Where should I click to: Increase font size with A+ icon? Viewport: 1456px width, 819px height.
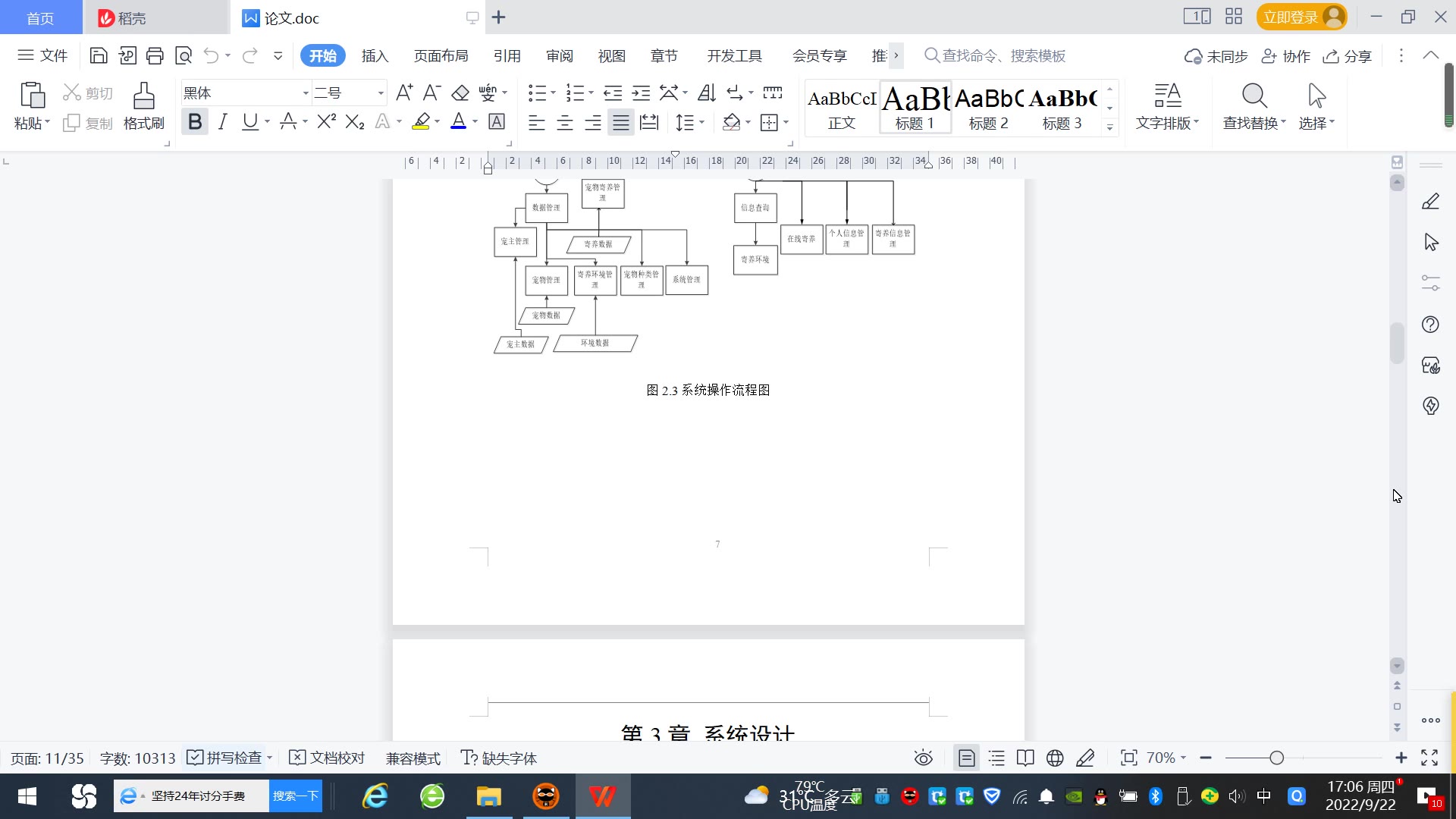(404, 93)
